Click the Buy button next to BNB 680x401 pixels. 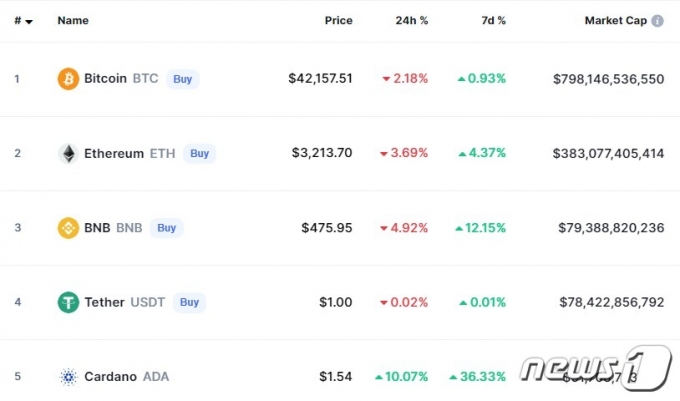(167, 228)
